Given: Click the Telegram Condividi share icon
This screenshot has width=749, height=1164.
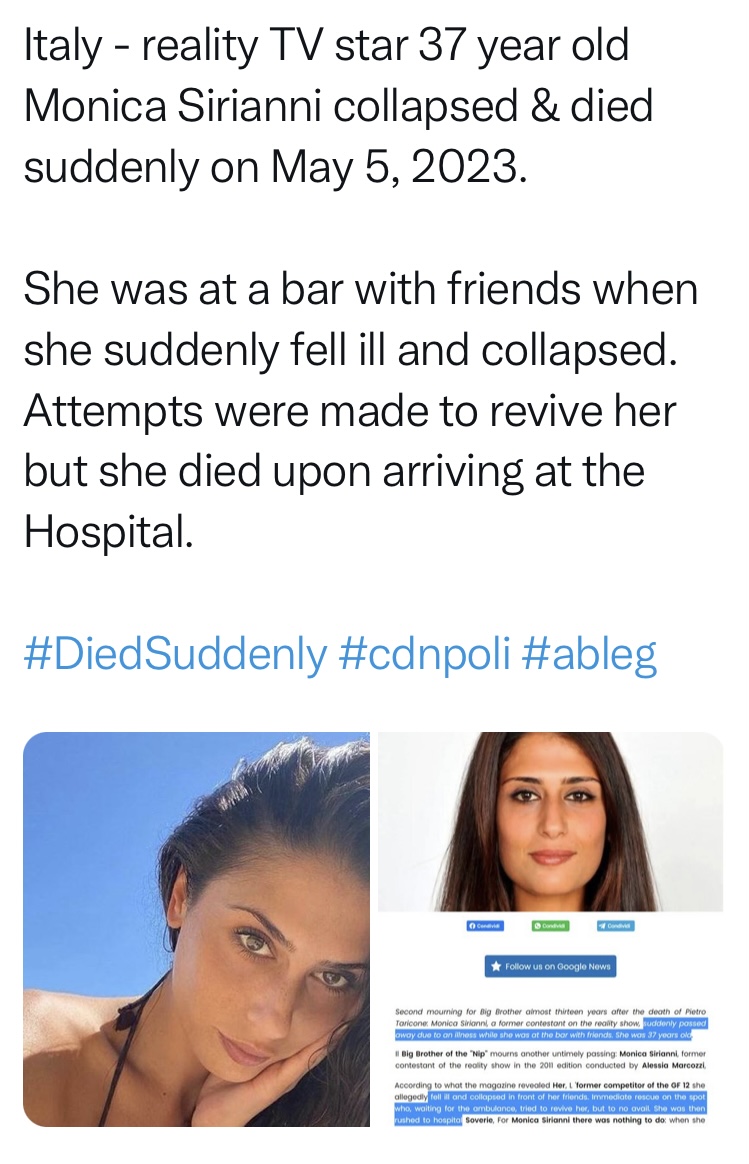Looking at the screenshot, I should point(615,926).
